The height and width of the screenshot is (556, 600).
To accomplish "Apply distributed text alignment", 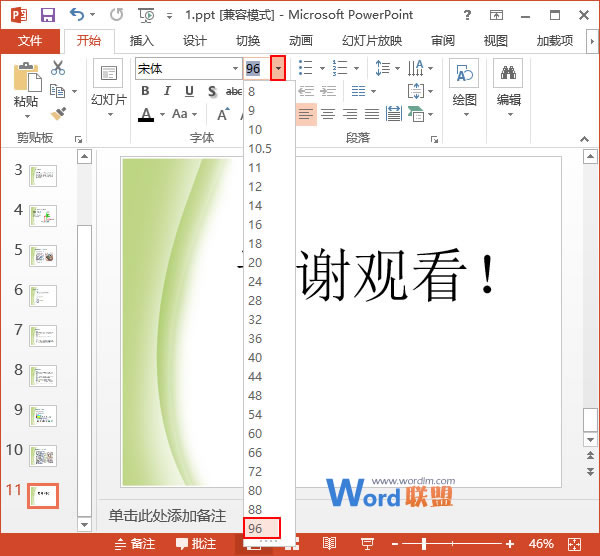I will coord(394,114).
